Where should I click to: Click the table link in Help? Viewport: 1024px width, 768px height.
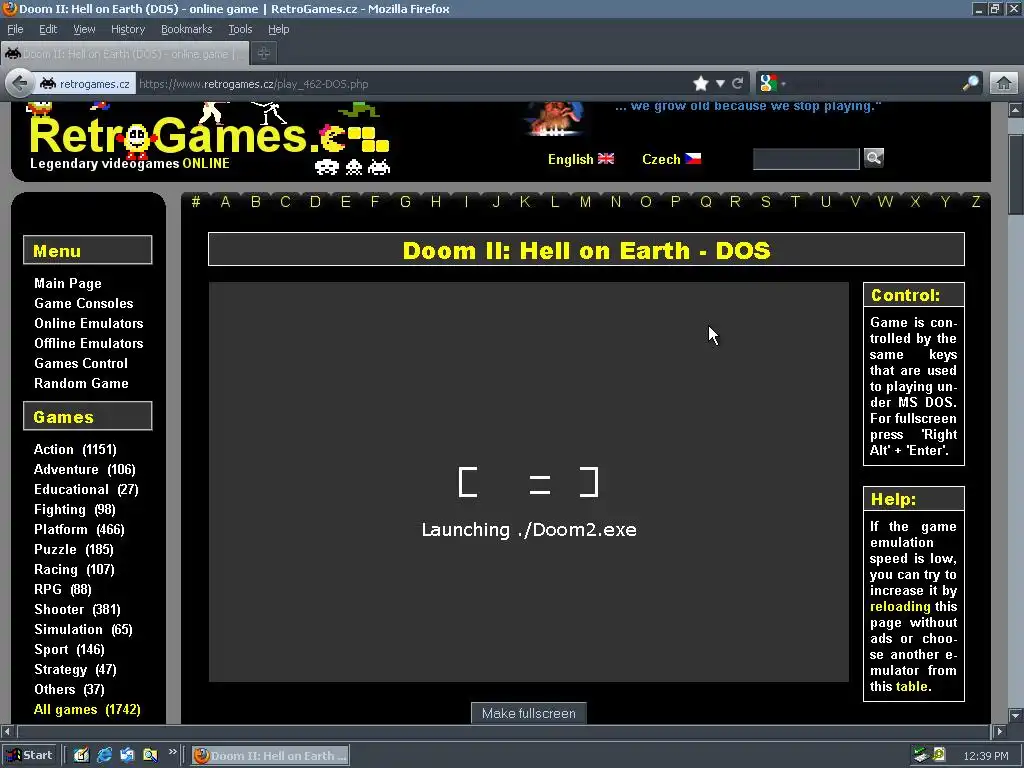tap(912, 686)
